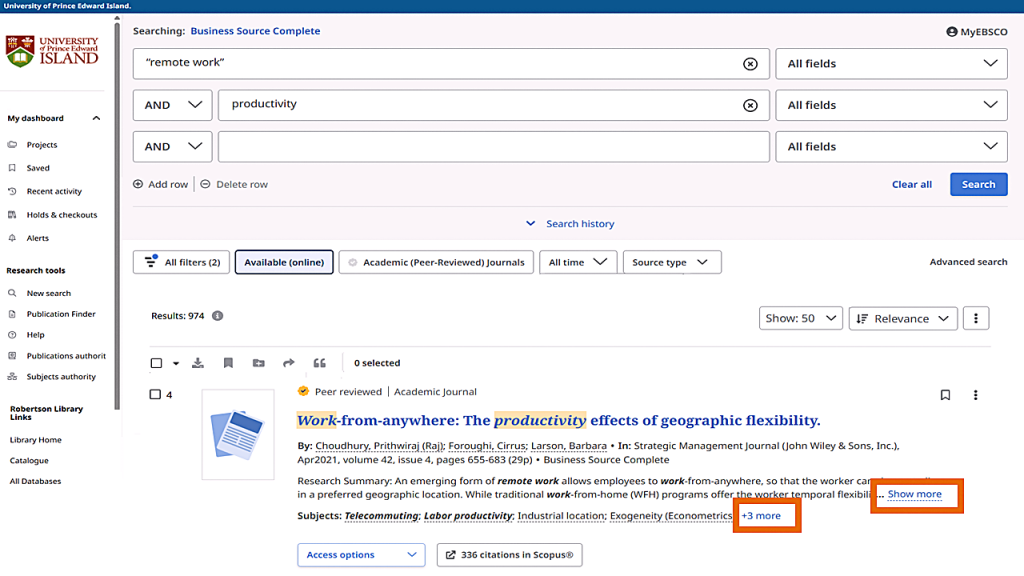1024x576 pixels.
Task: Clear the "remote work" search field
Action: point(750,64)
